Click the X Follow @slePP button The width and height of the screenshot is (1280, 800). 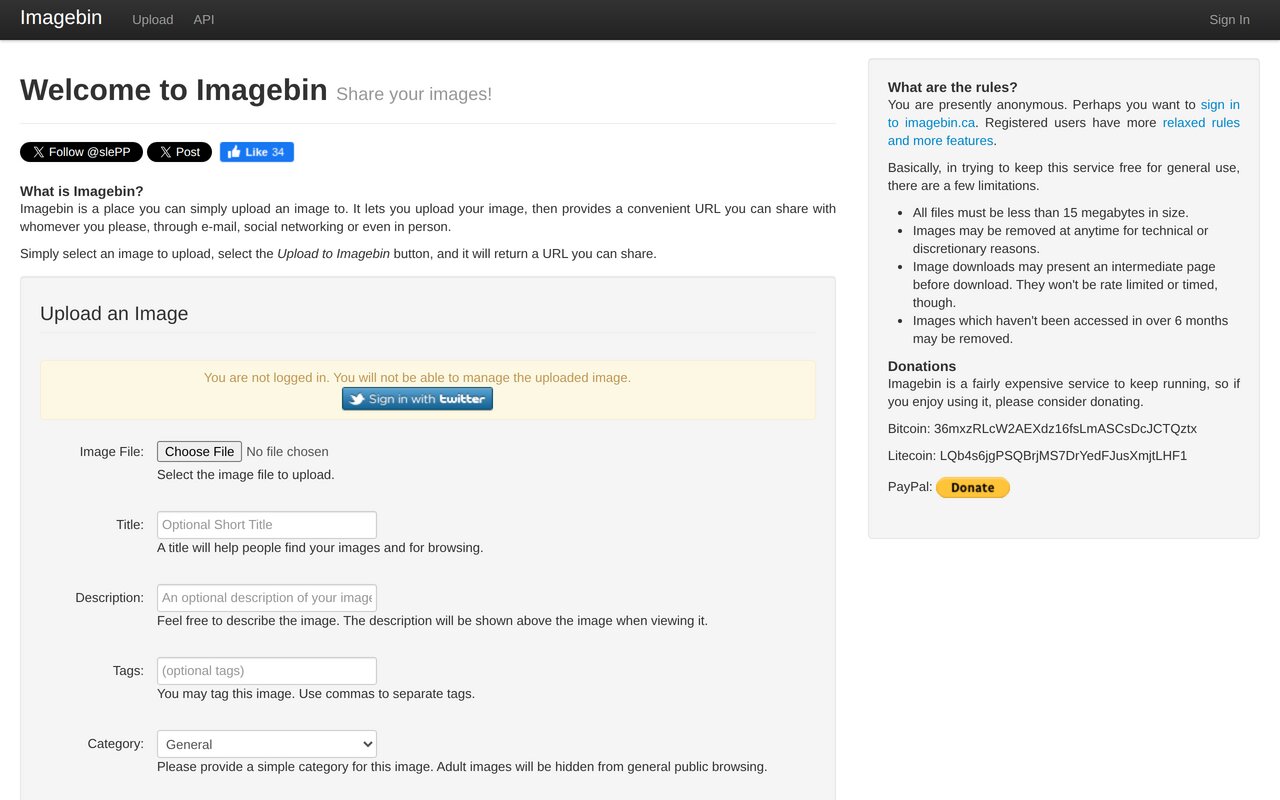[81, 152]
